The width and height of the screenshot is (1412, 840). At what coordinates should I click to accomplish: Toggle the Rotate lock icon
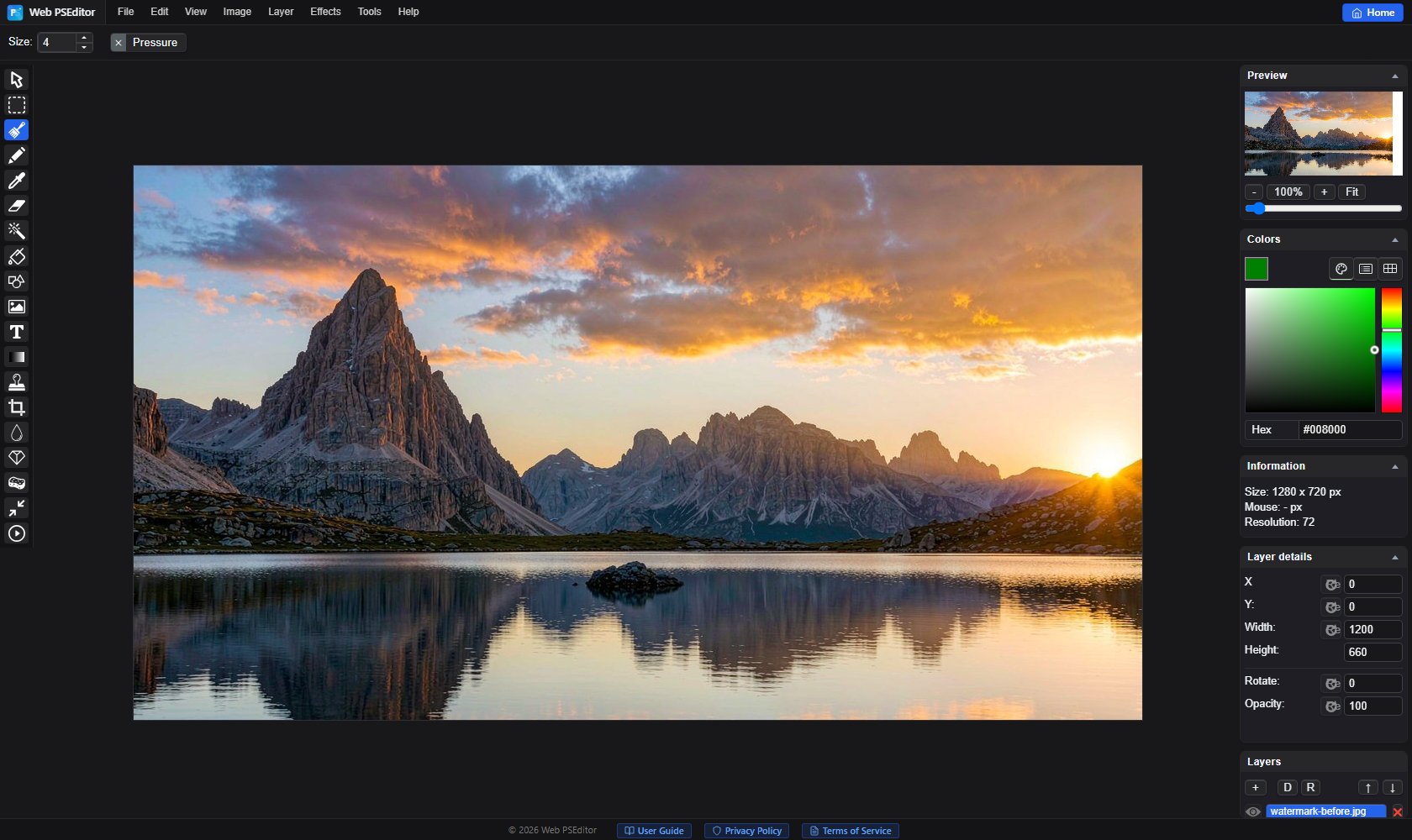click(1332, 684)
